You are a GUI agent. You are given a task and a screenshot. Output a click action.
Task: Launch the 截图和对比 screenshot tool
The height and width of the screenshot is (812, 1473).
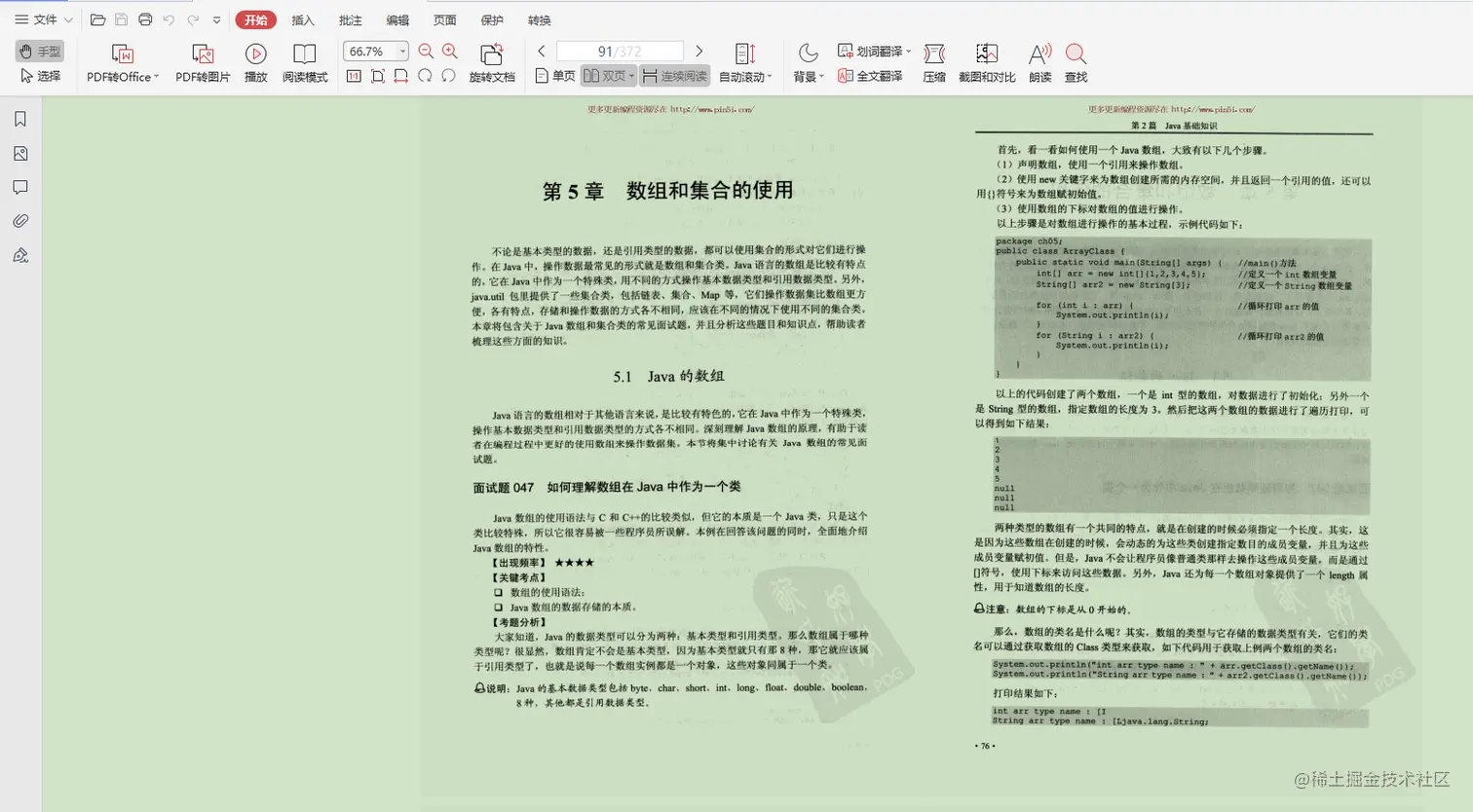point(986,61)
